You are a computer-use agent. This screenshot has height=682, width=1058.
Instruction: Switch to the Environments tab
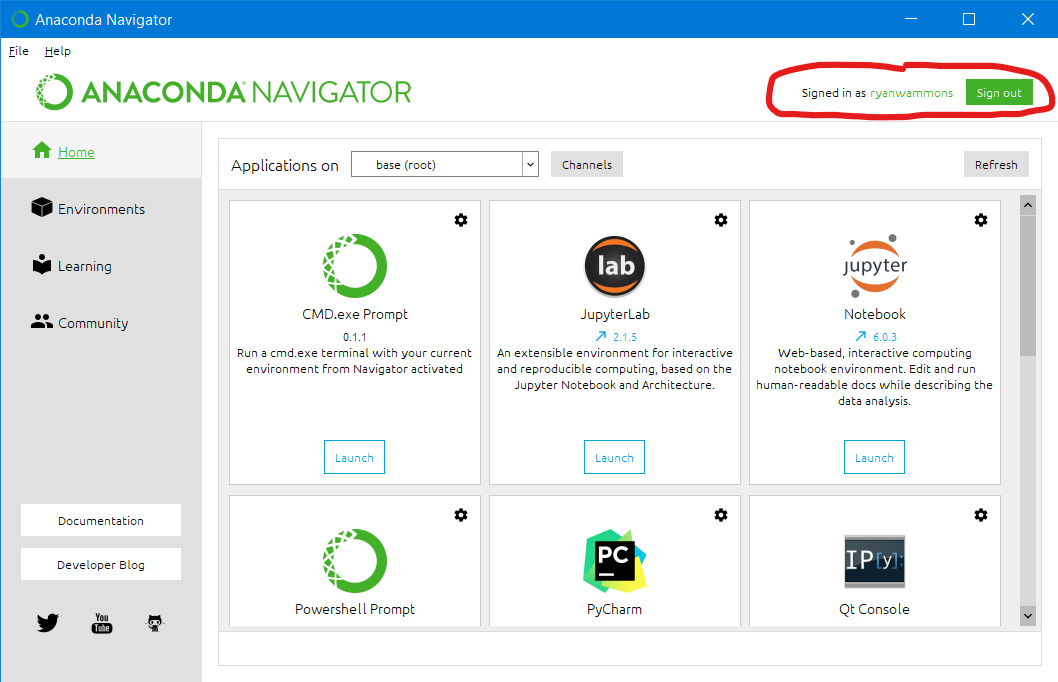coord(101,209)
